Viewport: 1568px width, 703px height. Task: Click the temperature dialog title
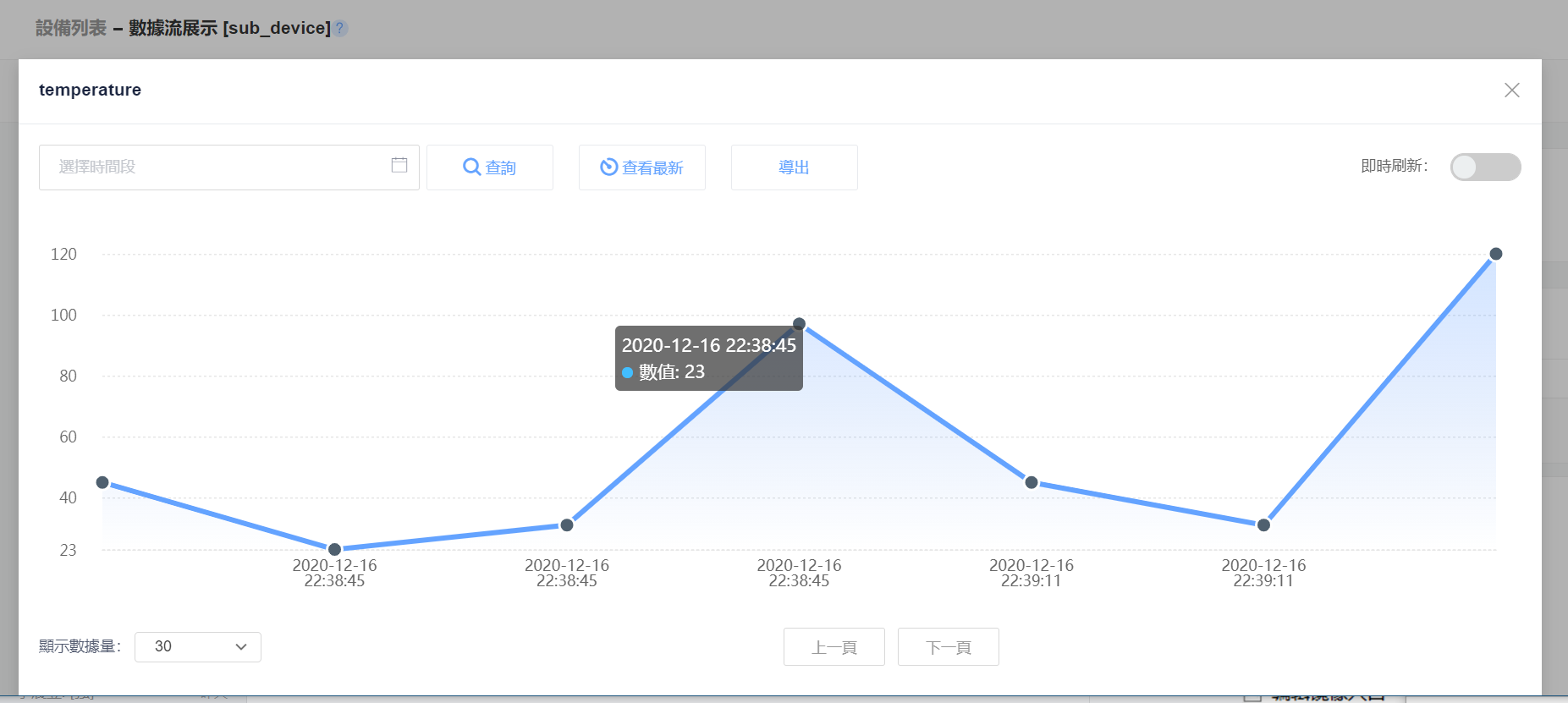coord(90,90)
